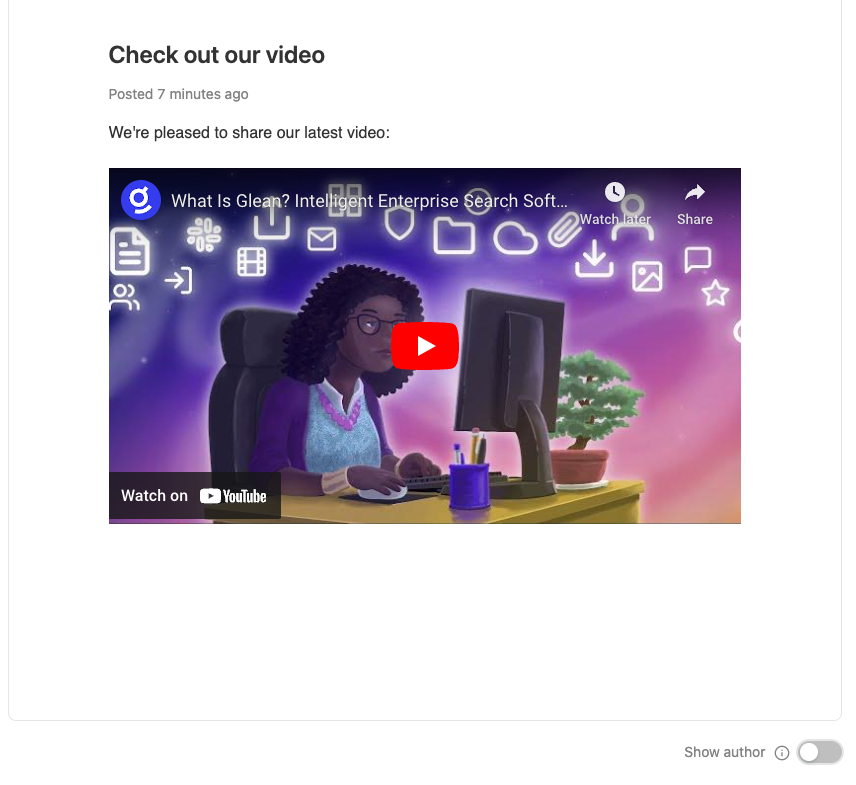Open the video title link
This screenshot has height=785, width=856.
[369, 201]
